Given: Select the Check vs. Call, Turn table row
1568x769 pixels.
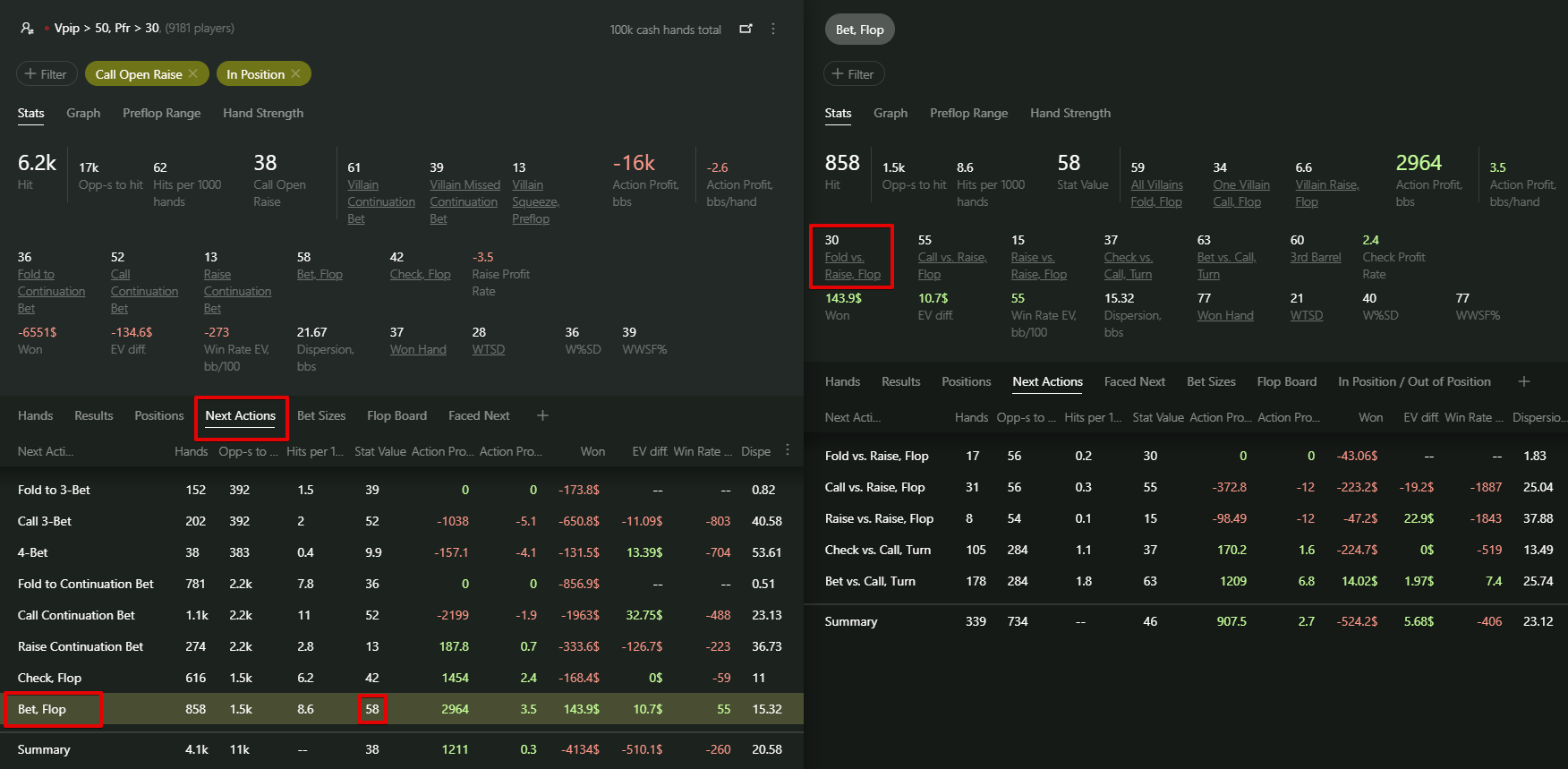Looking at the screenshot, I should (x=1187, y=550).
